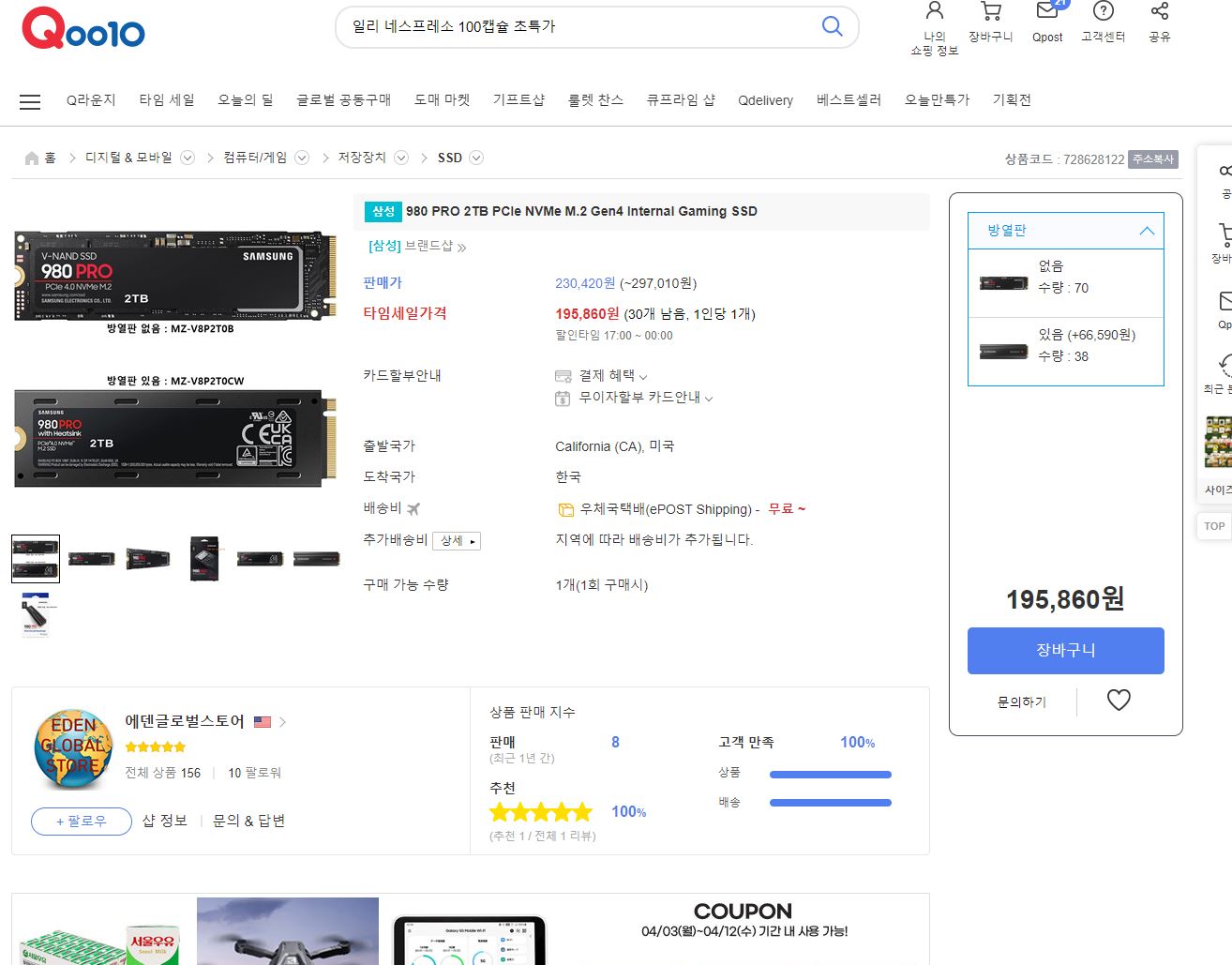Click sidebar cart icon on right edge
Viewport: 1232px width, 965px height.
[1224, 234]
